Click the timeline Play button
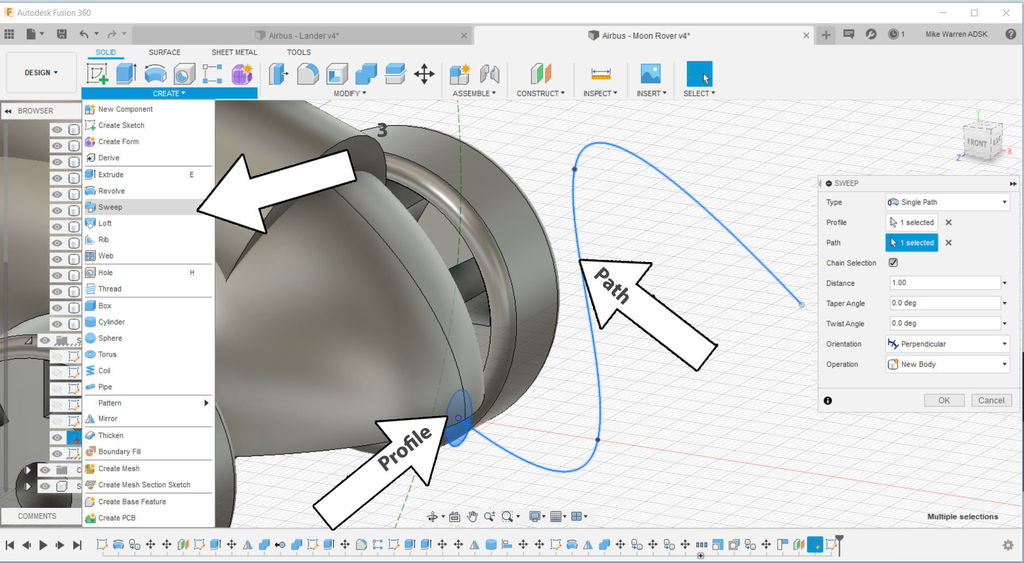 coord(43,545)
